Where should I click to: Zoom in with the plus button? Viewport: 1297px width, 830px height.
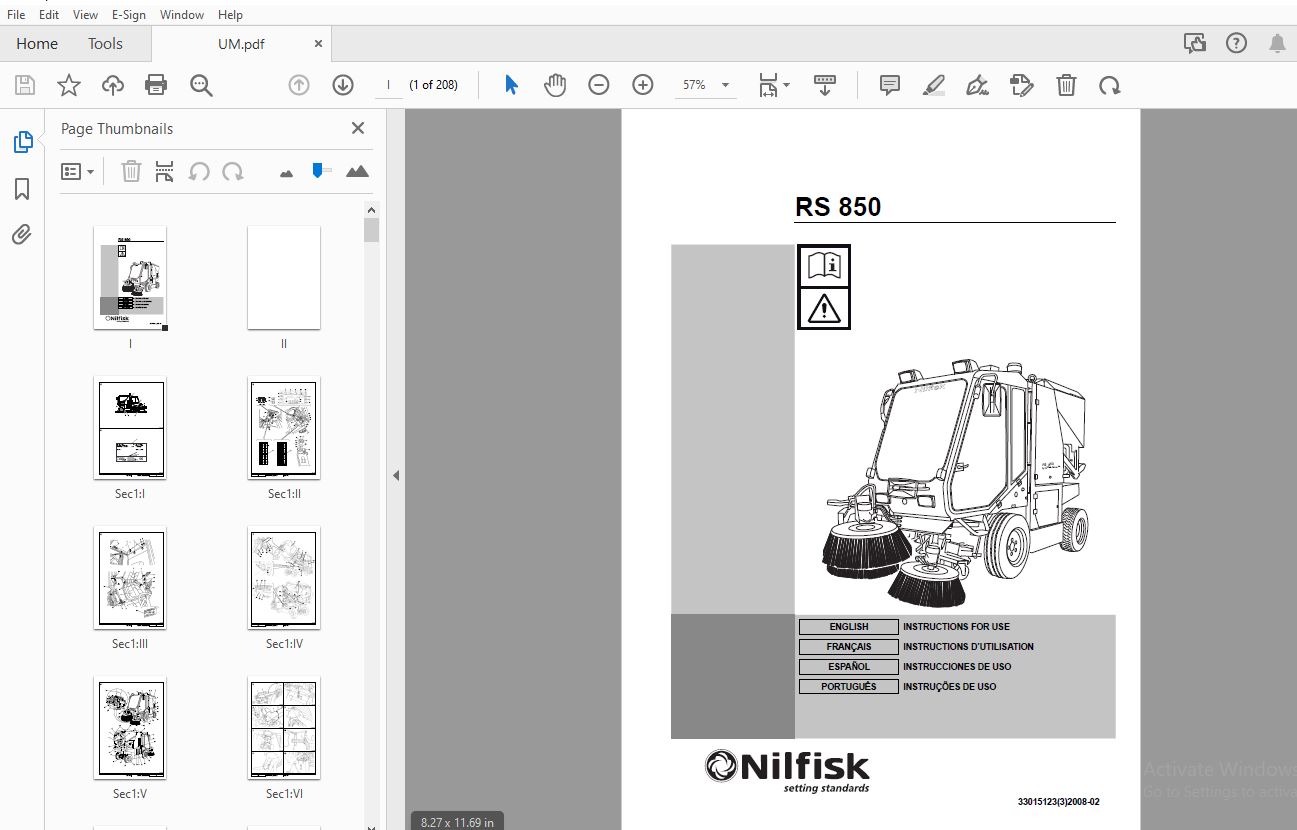(x=643, y=85)
